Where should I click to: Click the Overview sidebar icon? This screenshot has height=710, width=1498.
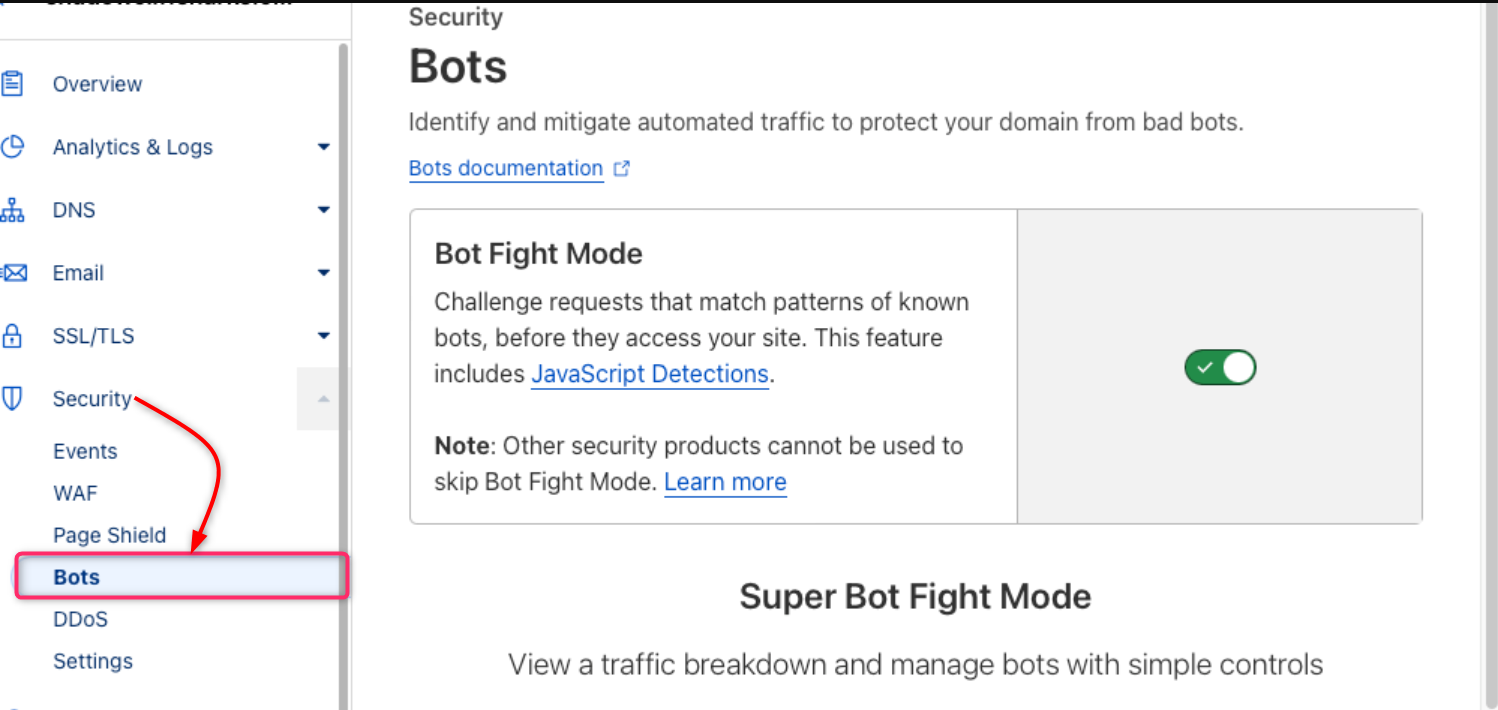click(14, 83)
